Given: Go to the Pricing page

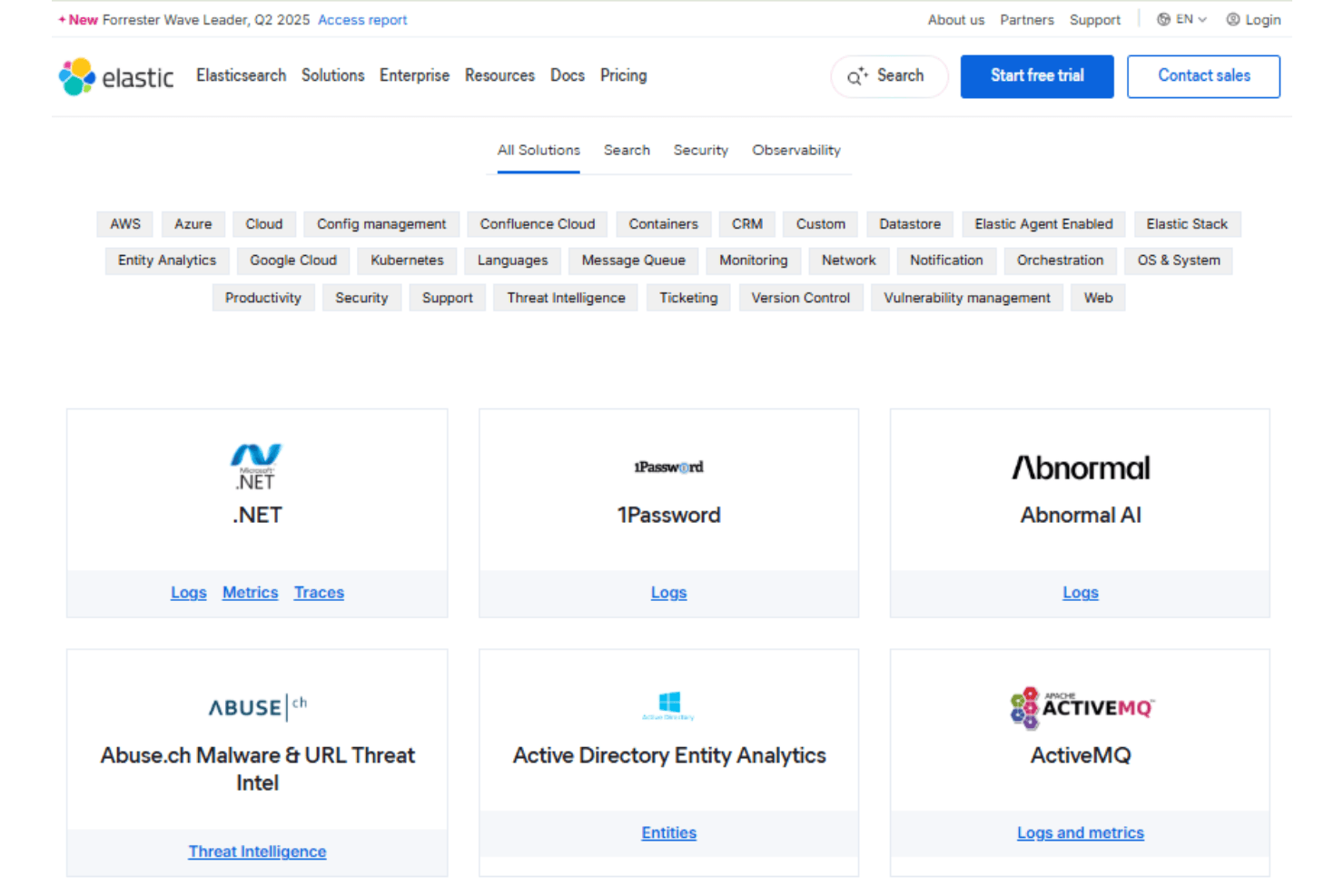Looking at the screenshot, I should click(623, 75).
